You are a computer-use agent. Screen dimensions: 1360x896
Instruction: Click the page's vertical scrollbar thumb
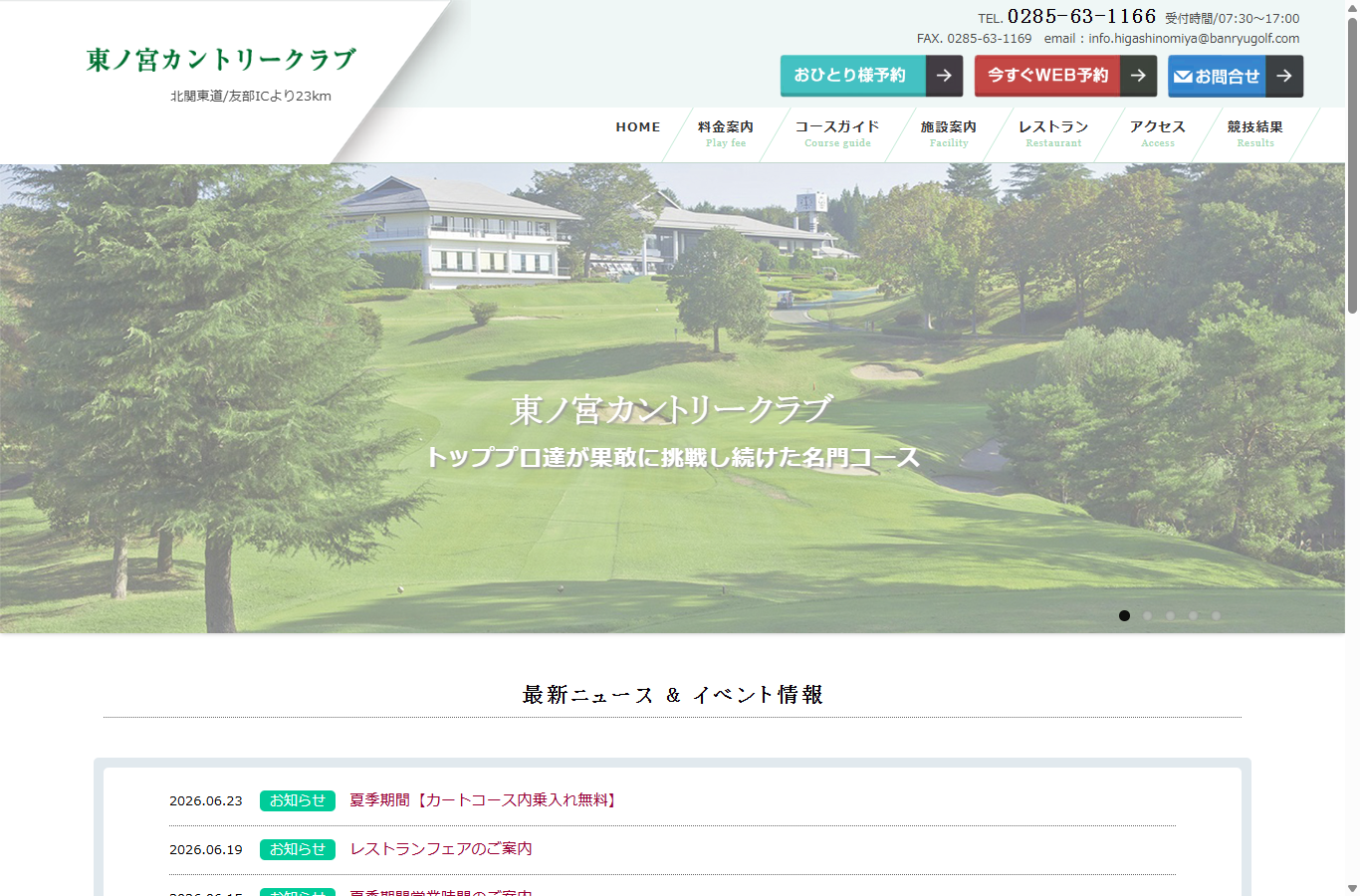pyautogui.click(x=1352, y=164)
